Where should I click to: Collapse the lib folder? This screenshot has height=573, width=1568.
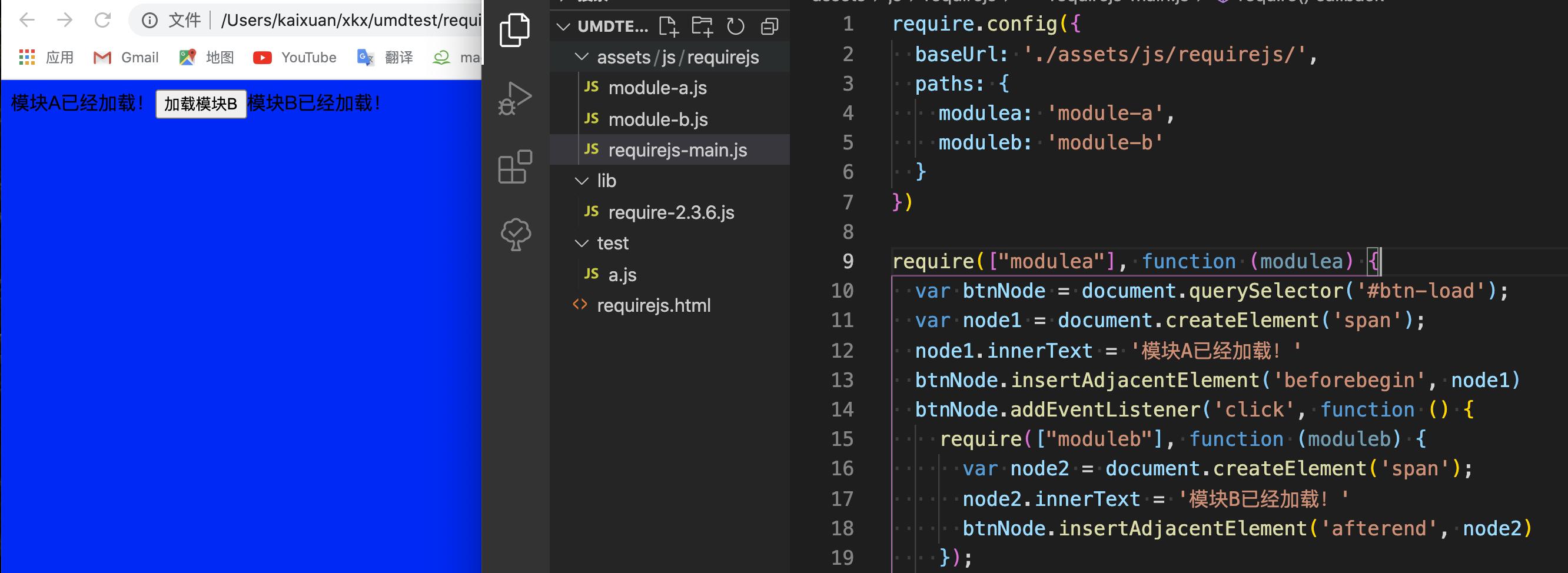point(582,181)
